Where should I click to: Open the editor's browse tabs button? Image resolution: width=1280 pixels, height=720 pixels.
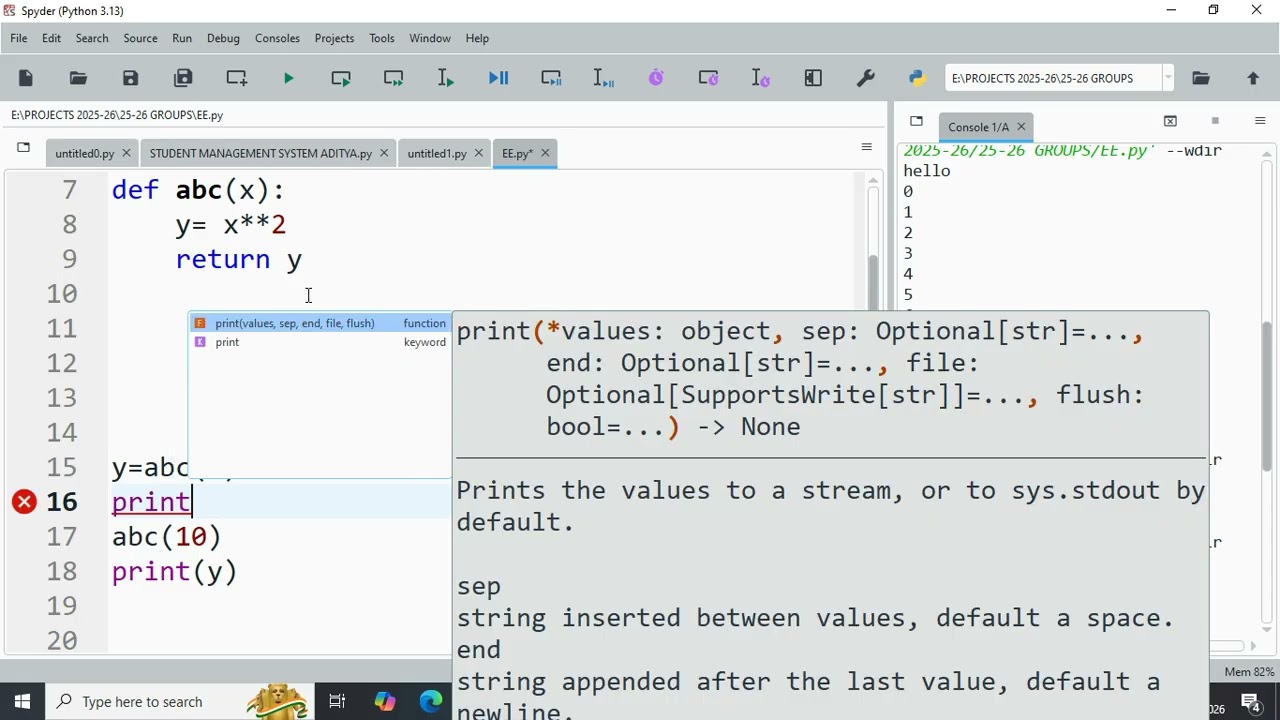pyautogui.click(x=24, y=149)
